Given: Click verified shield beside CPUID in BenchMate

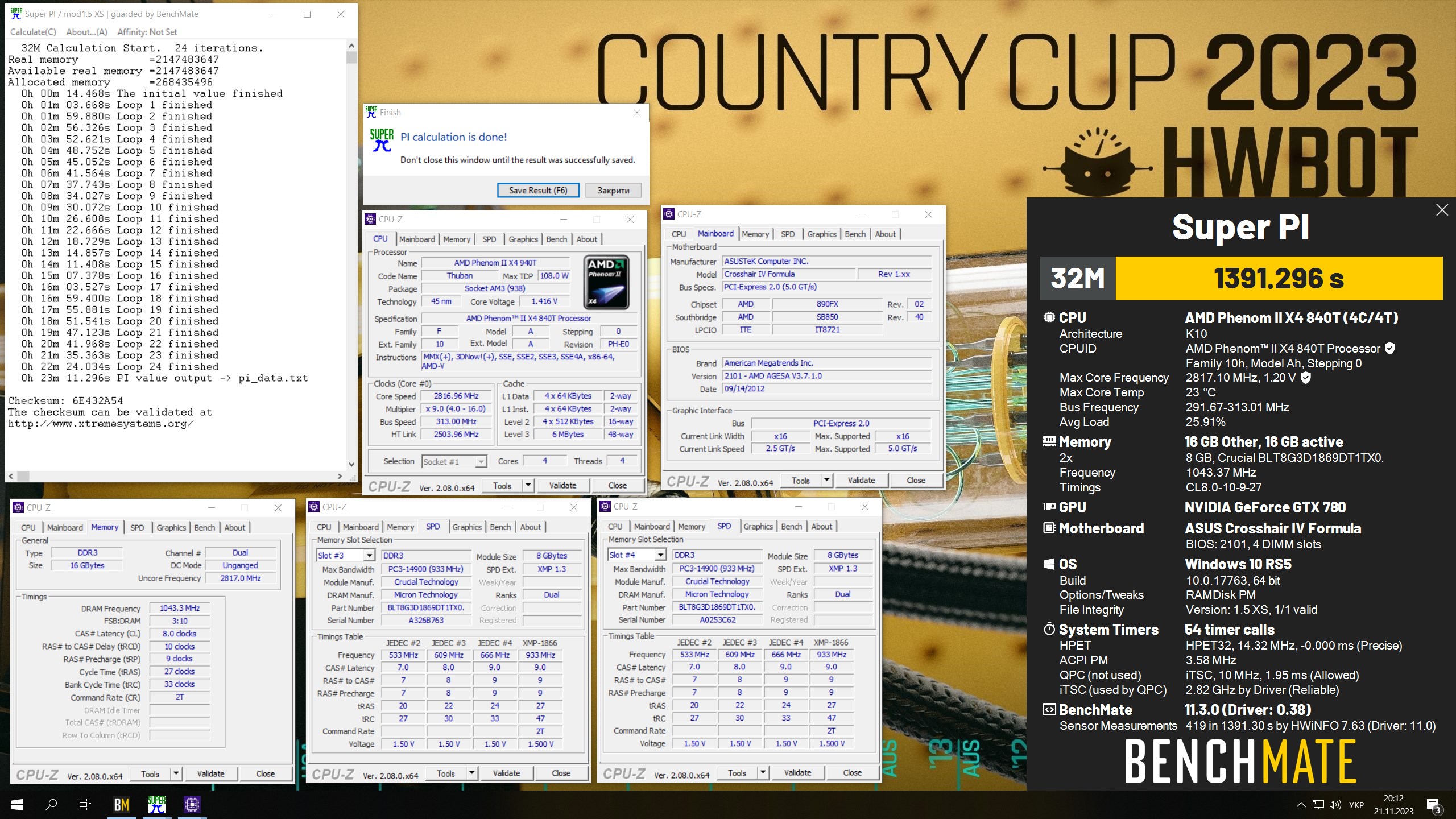Looking at the screenshot, I should coord(1389,348).
